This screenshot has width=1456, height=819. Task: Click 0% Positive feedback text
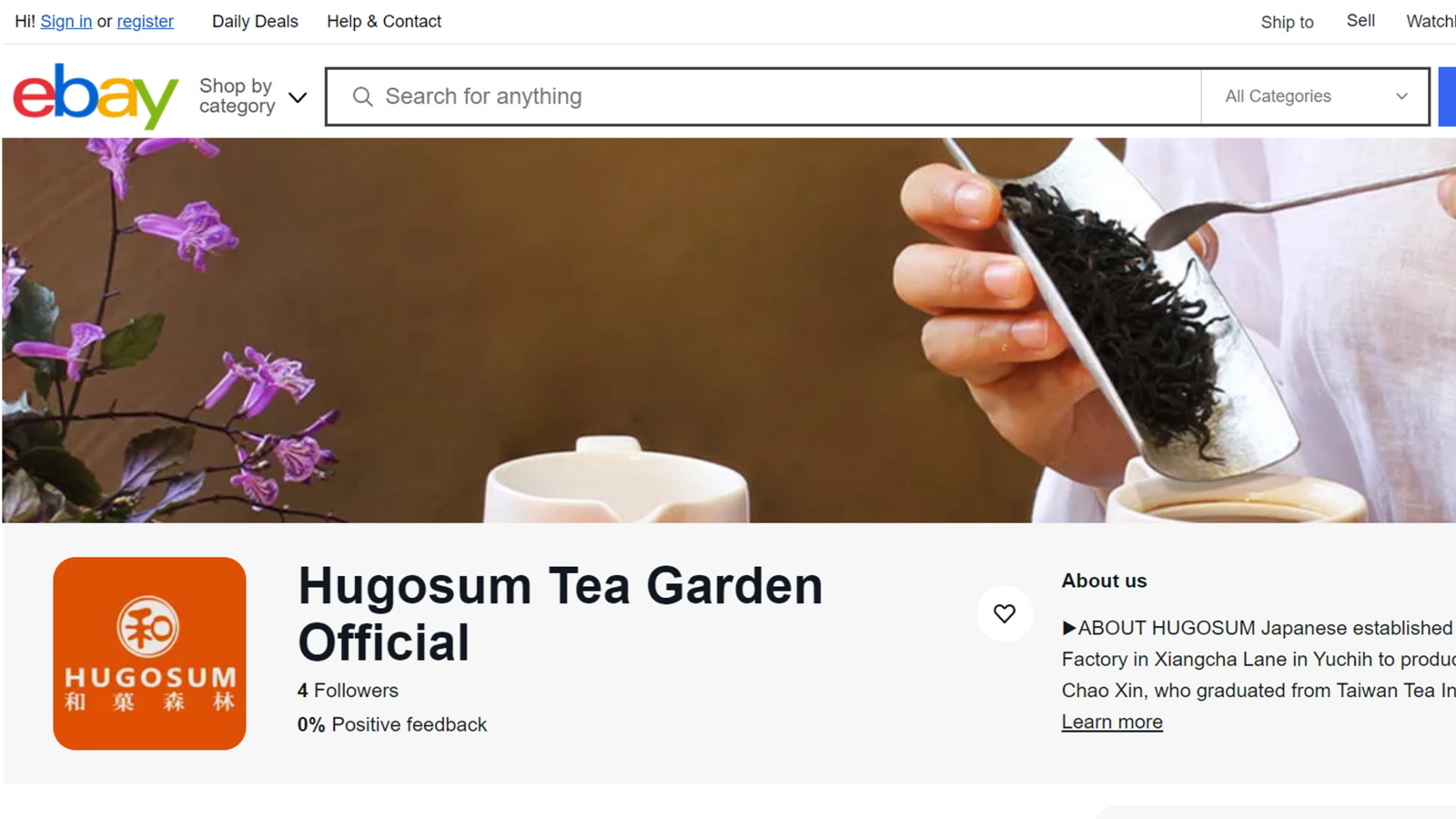[x=392, y=724]
